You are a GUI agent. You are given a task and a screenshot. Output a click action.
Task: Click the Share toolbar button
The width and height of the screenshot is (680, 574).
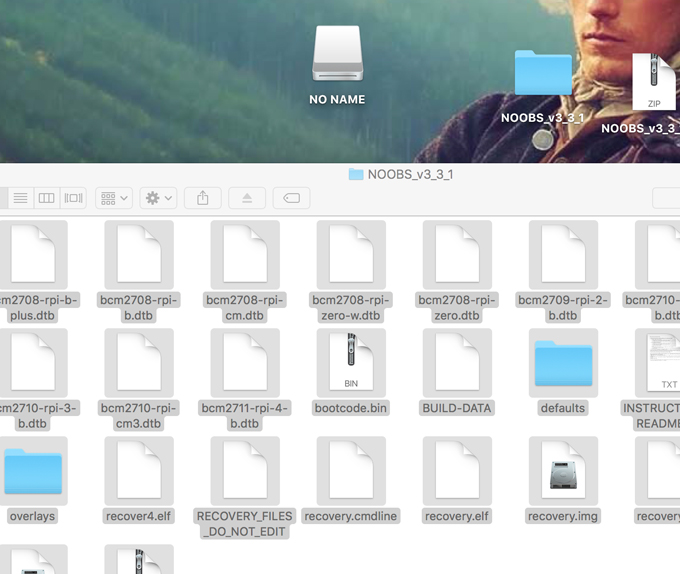pos(203,198)
